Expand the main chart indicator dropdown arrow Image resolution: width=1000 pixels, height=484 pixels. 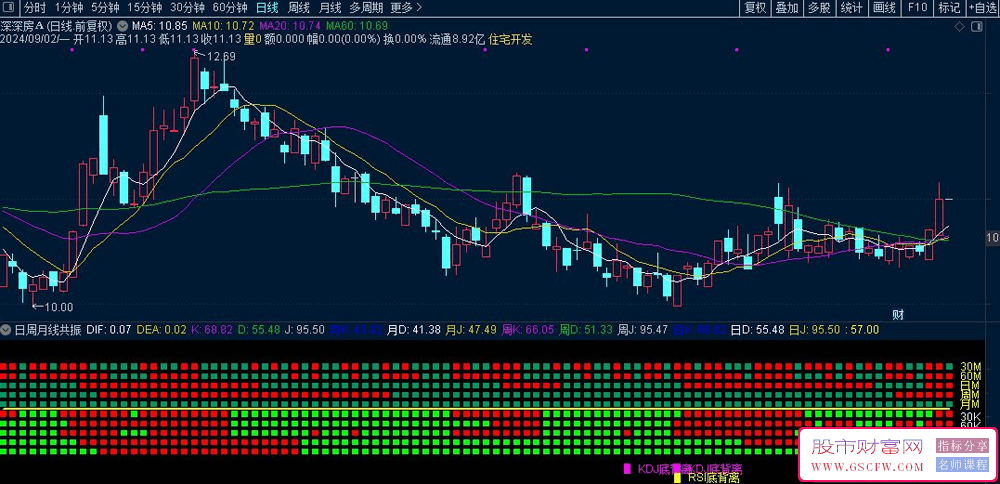point(122,27)
